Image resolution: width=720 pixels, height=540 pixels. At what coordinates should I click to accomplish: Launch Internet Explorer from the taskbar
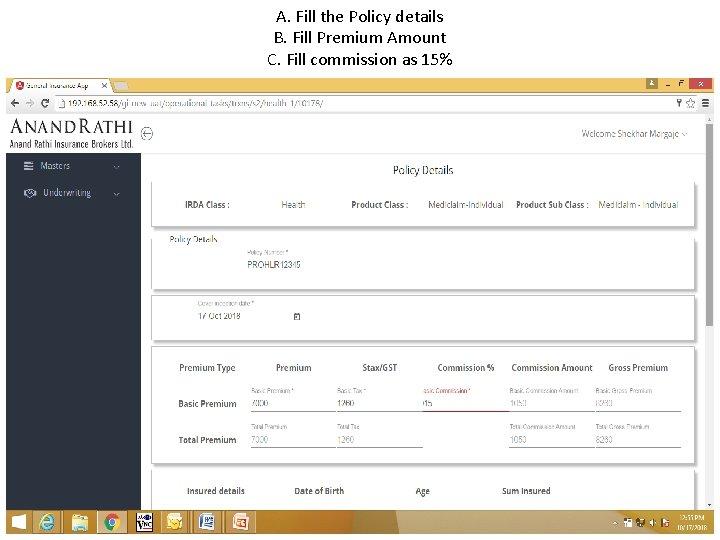coord(46,522)
